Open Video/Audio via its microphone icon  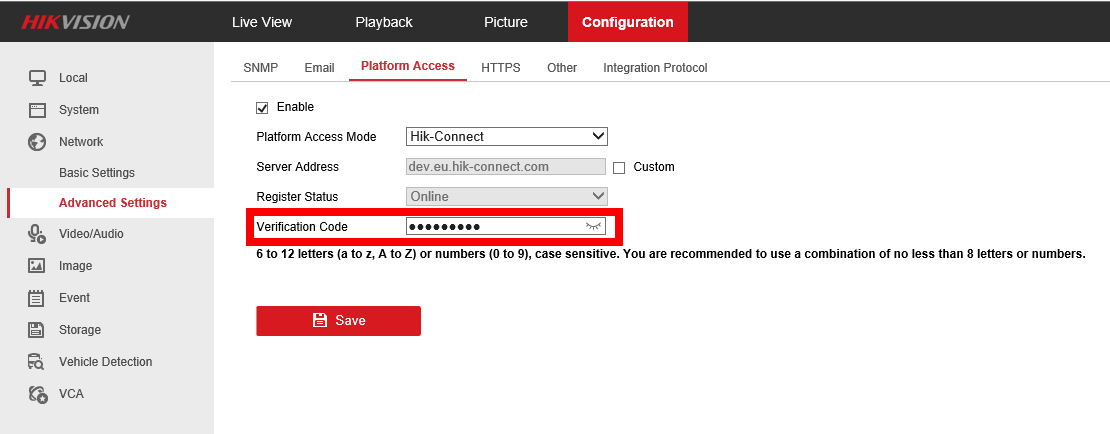click(37, 234)
